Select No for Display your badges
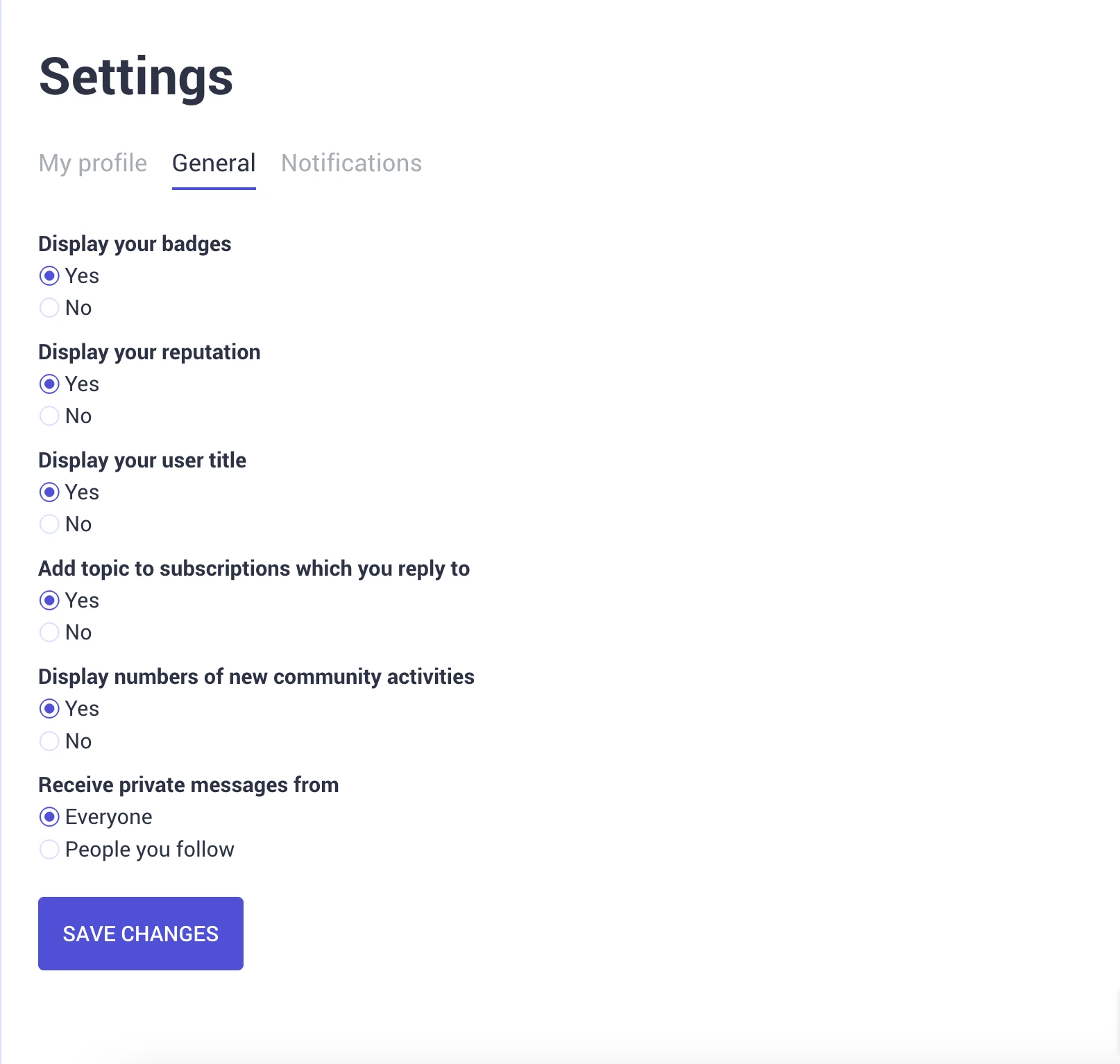This screenshot has width=1120, height=1064. click(x=49, y=308)
